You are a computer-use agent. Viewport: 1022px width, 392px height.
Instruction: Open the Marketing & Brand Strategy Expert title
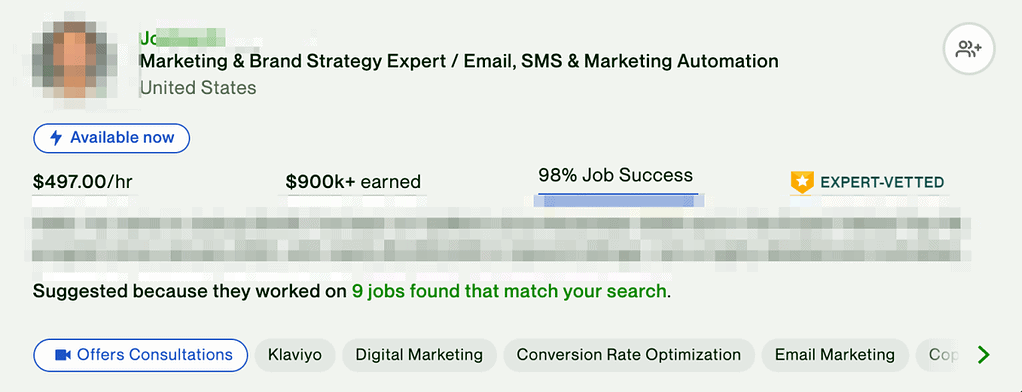click(459, 61)
